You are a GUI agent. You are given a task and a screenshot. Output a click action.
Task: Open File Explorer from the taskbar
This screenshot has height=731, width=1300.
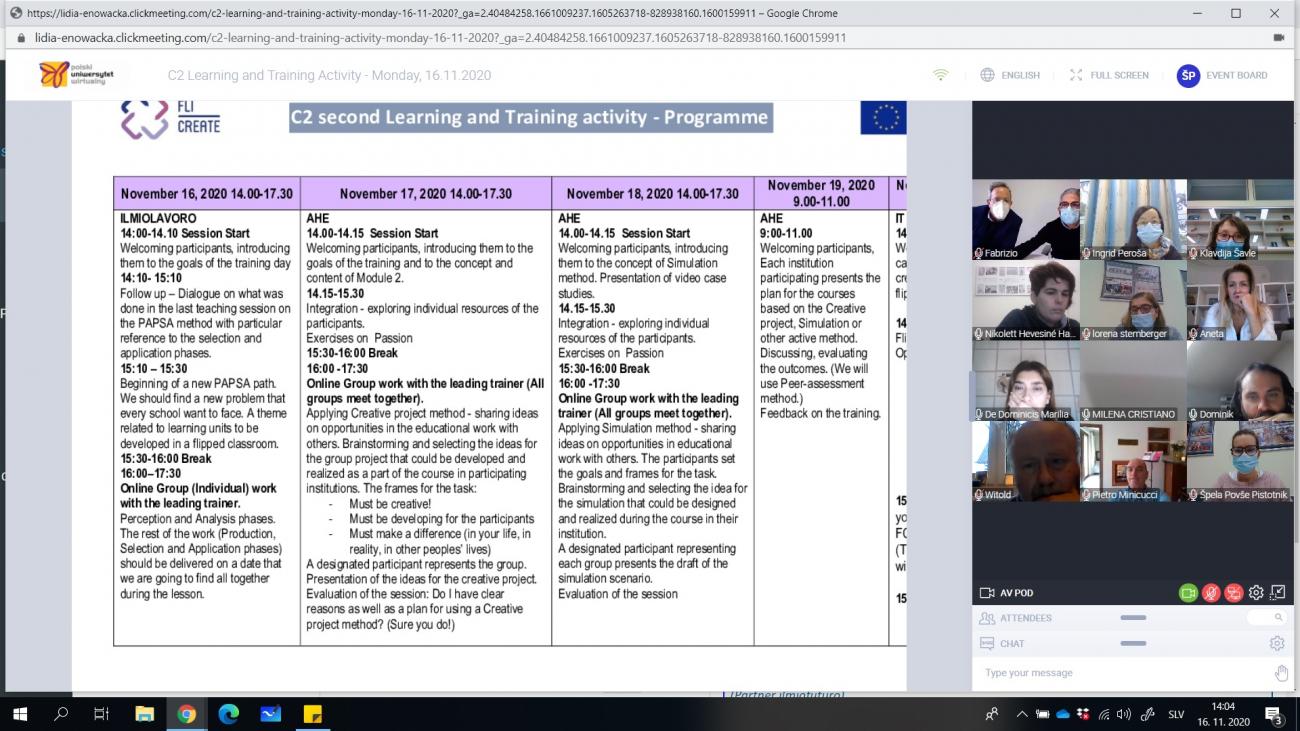(145, 714)
